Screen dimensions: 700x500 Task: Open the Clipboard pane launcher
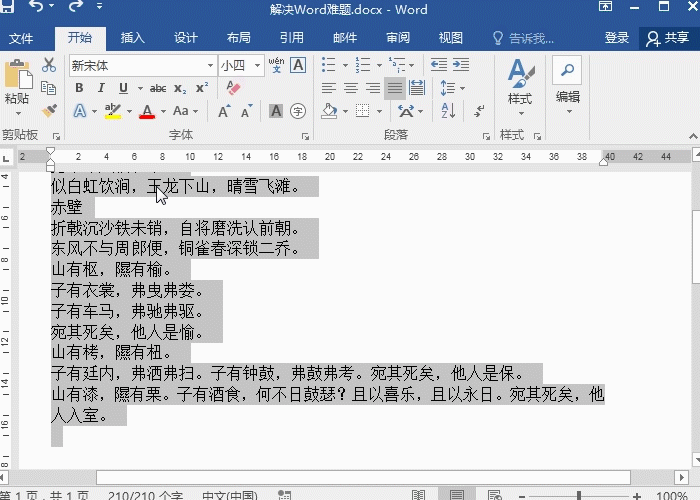pyautogui.click(x=56, y=137)
